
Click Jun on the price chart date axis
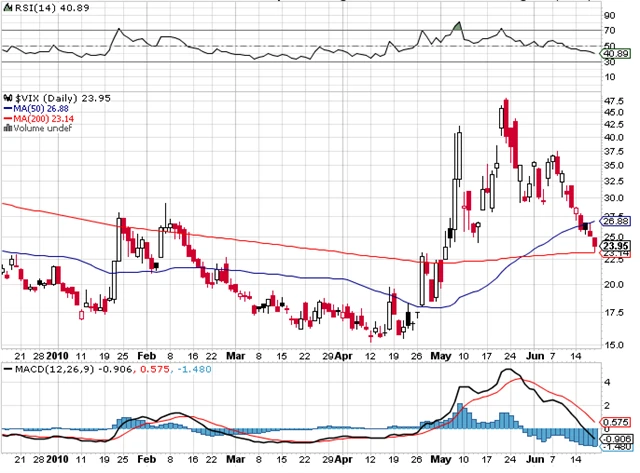tap(535, 356)
